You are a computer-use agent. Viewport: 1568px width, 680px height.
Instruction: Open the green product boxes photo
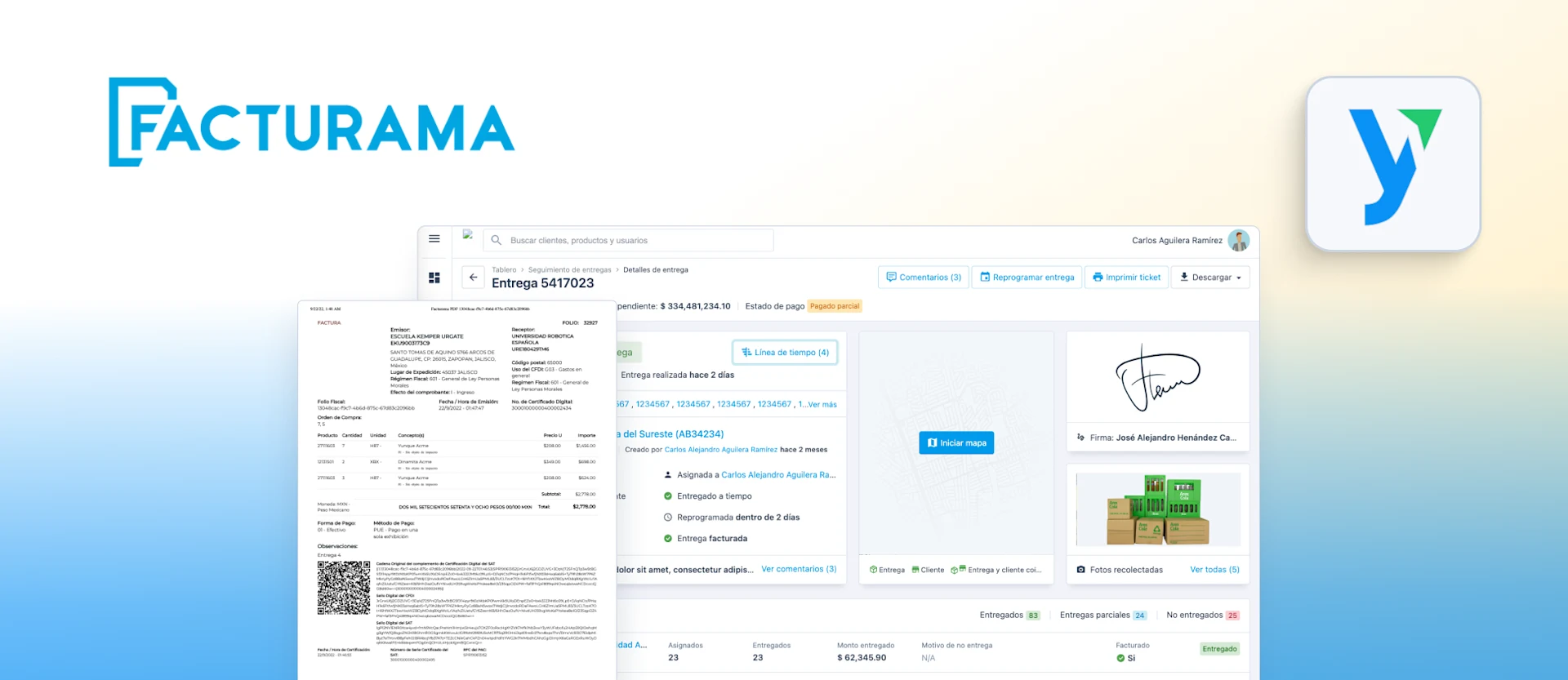[1158, 509]
